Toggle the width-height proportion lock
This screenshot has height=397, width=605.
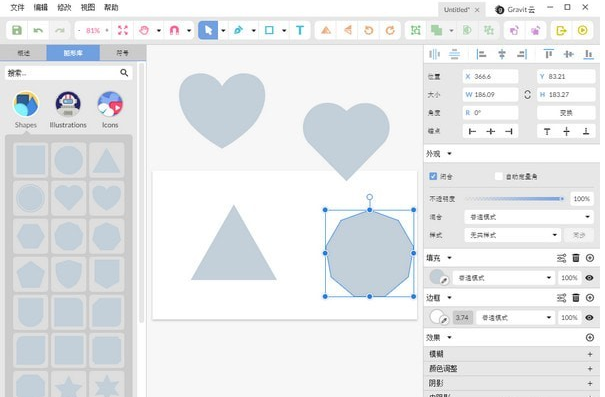[527, 95]
